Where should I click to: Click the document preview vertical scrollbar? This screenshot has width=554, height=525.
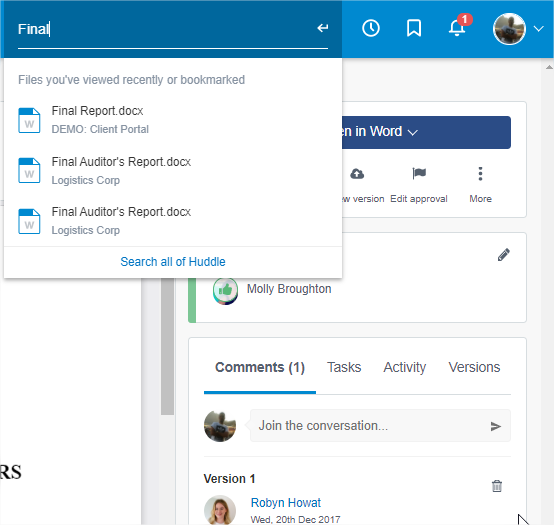167,346
